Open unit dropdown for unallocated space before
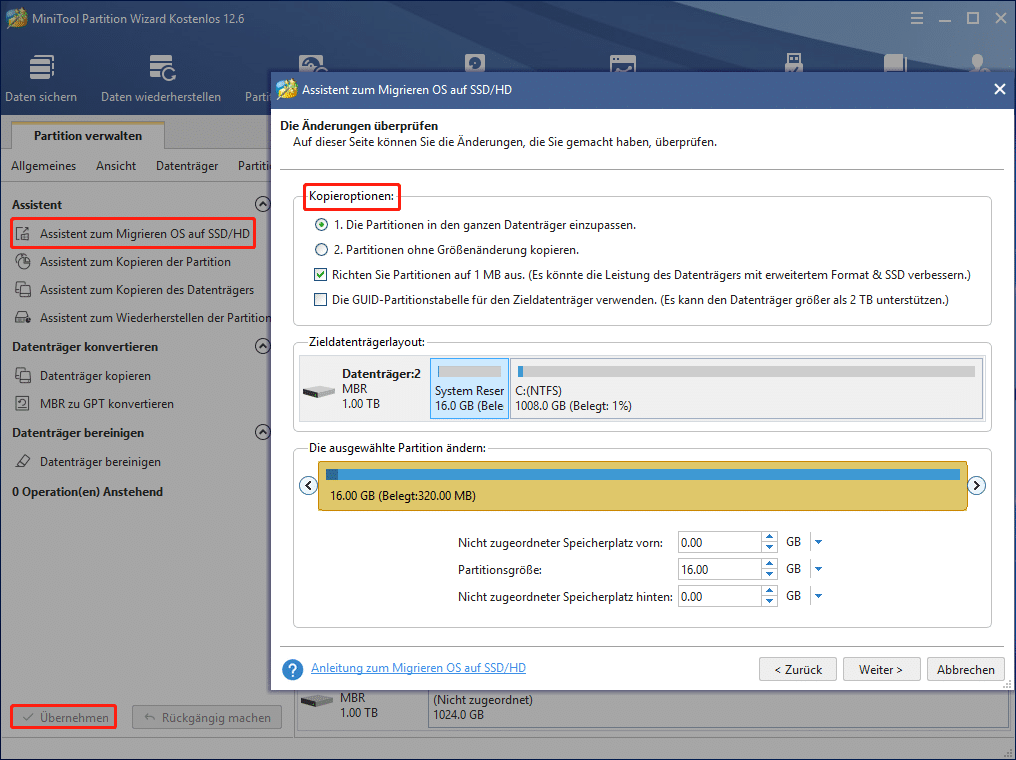 pyautogui.click(x=818, y=542)
